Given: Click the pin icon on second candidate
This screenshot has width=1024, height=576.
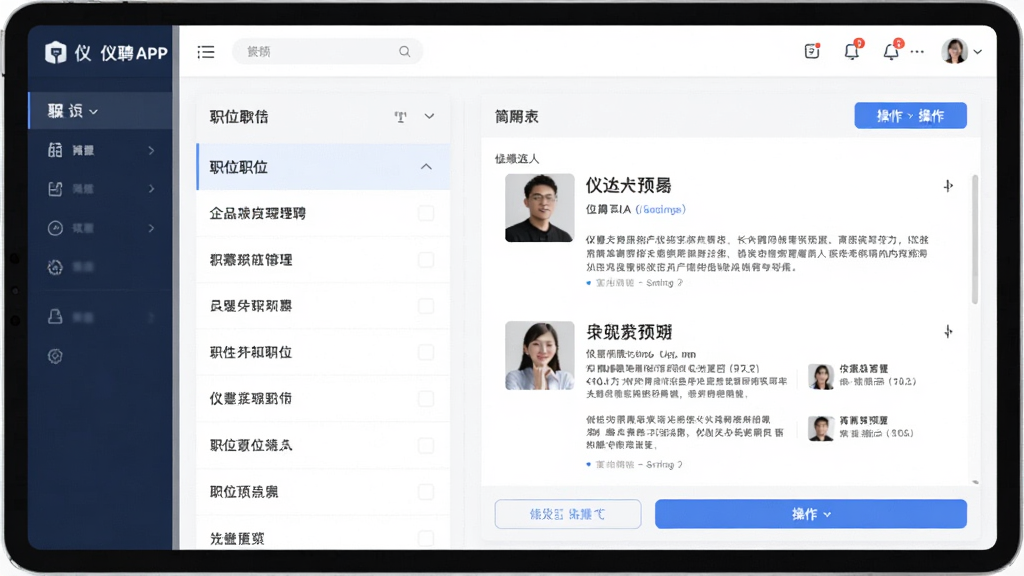Looking at the screenshot, I should (x=948, y=332).
